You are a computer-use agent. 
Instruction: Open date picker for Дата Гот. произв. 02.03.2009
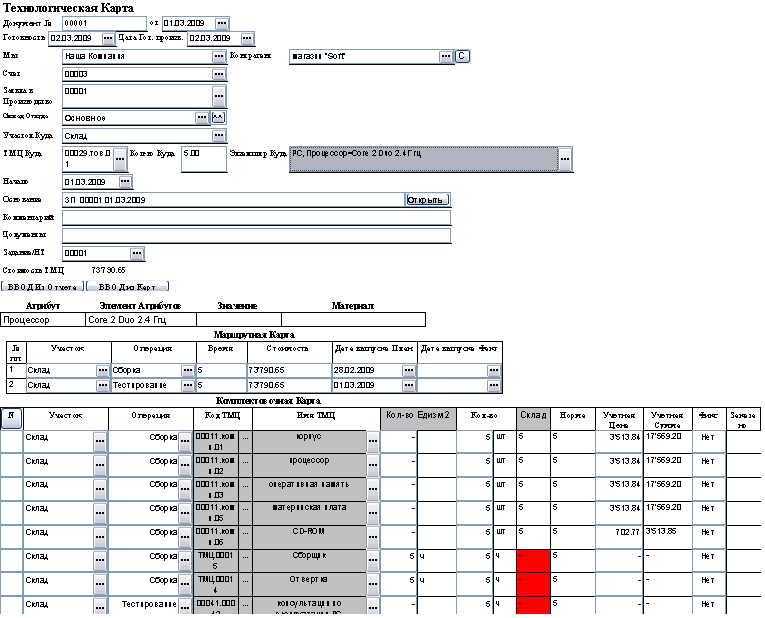[x=247, y=38]
